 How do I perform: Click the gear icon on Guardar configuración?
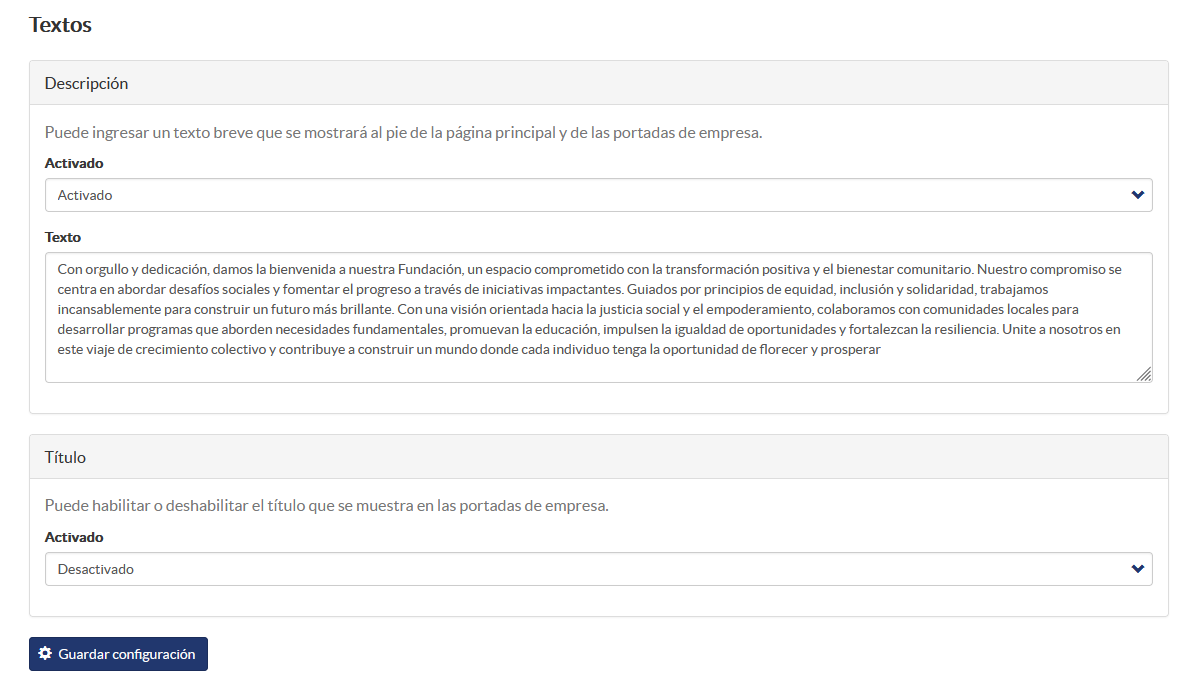[45, 653]
